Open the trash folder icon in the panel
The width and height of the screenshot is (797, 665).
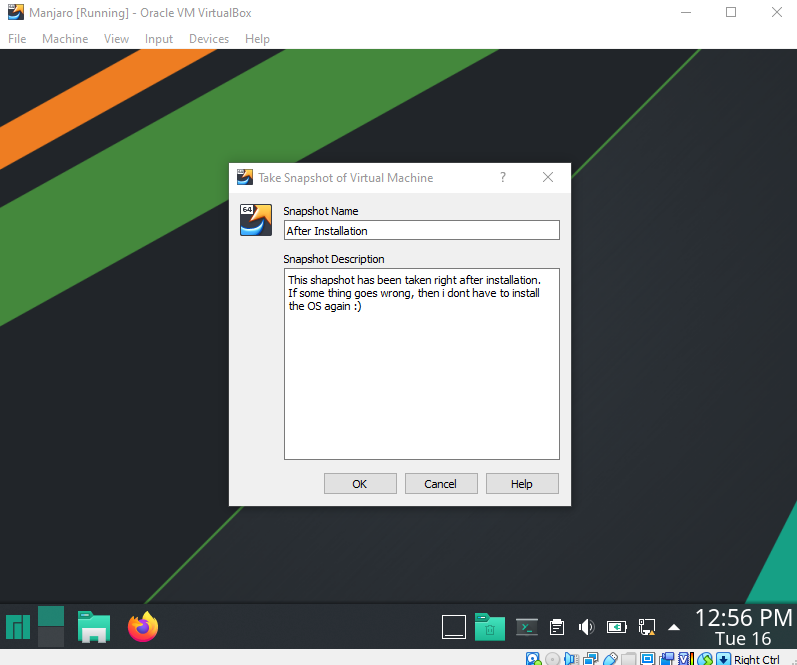click(x=489, y=627)
